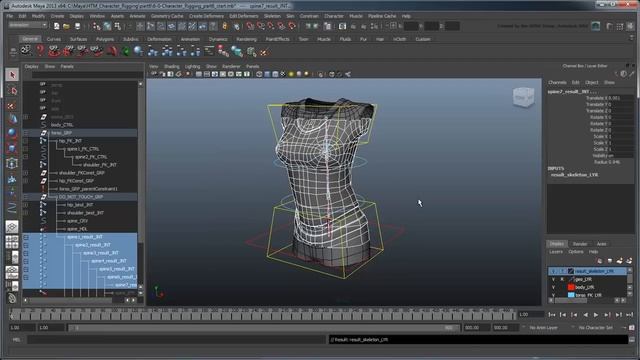
Task: Switch to the Render layer tab
Action: (580, 244)
